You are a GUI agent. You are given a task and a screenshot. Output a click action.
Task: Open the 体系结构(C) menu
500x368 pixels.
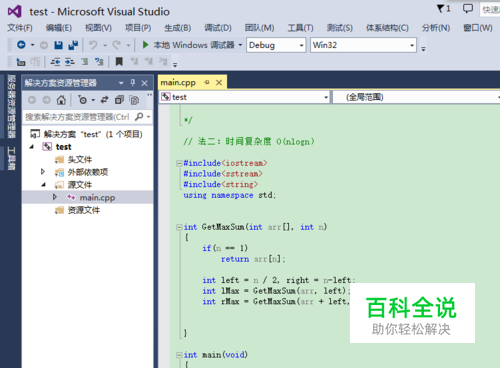[x=387, y=28]
